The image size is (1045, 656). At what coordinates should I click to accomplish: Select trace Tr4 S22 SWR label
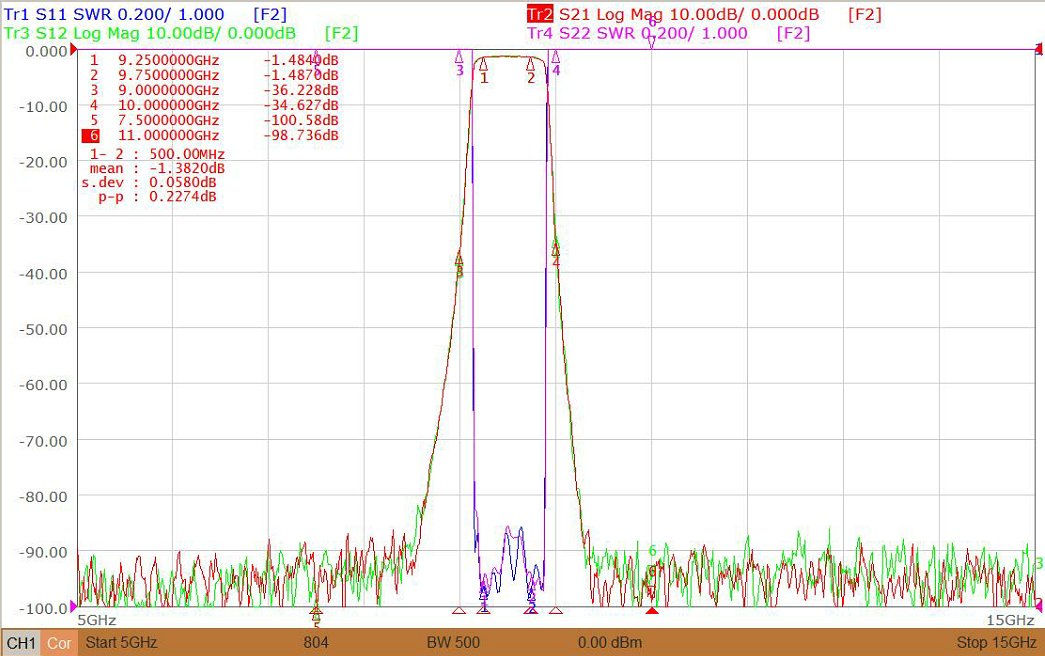click(x=638, y=33)
